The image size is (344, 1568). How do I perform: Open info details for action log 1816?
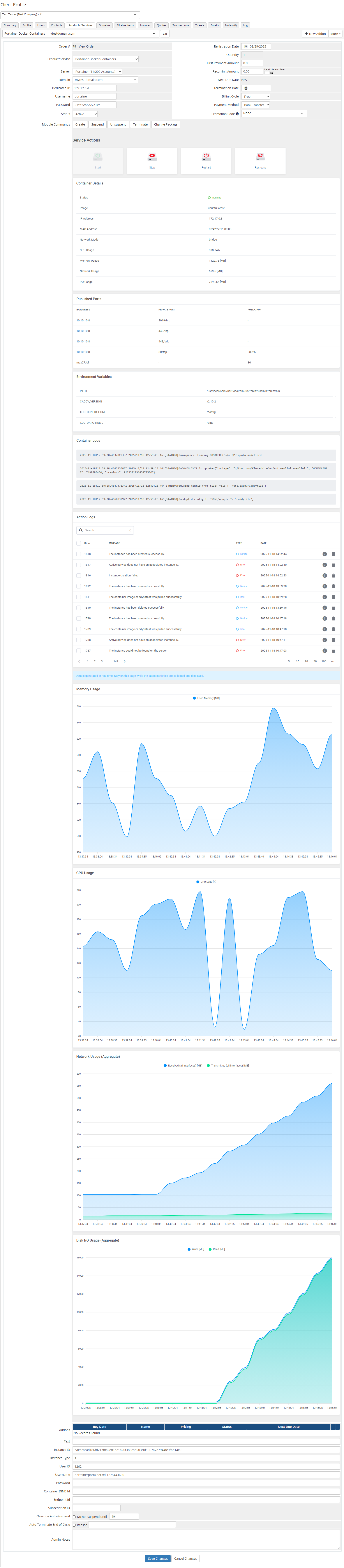tap(325, 575)
